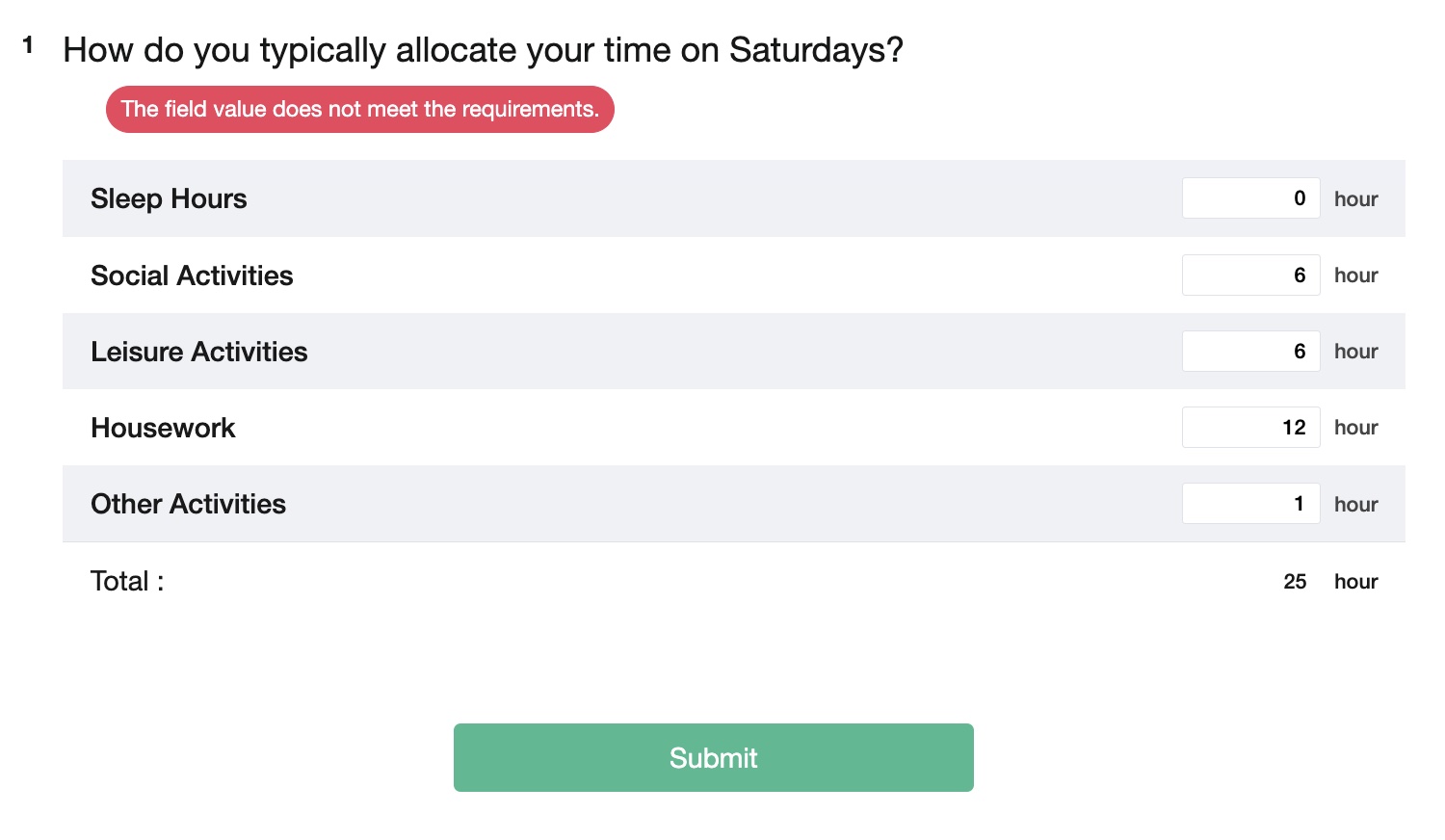Screen dimensions: 1445x840
Task: Click the question number 1 marker
Action: pos(28,44)
